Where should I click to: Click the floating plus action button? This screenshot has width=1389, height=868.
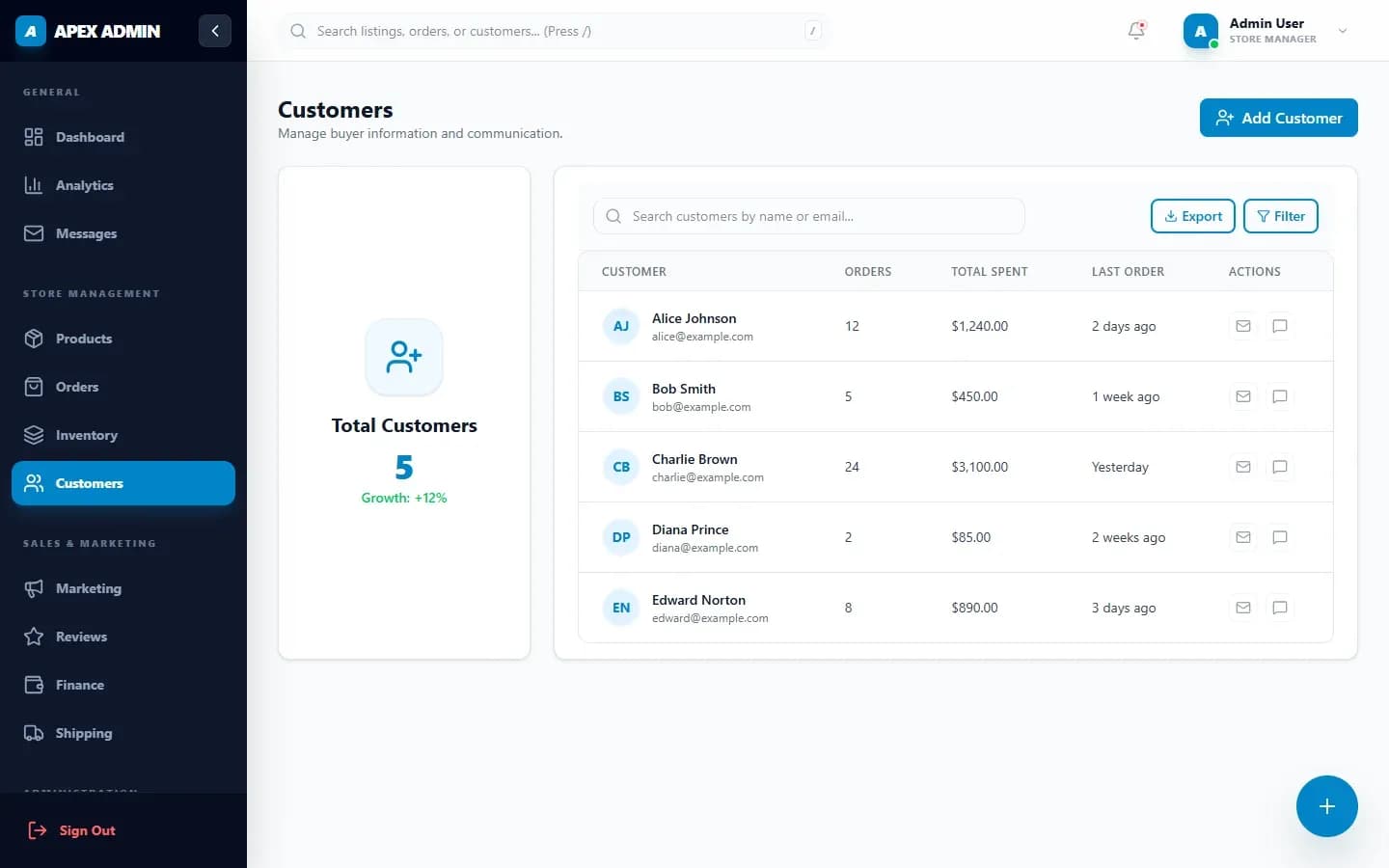[x=1326, y=806]
